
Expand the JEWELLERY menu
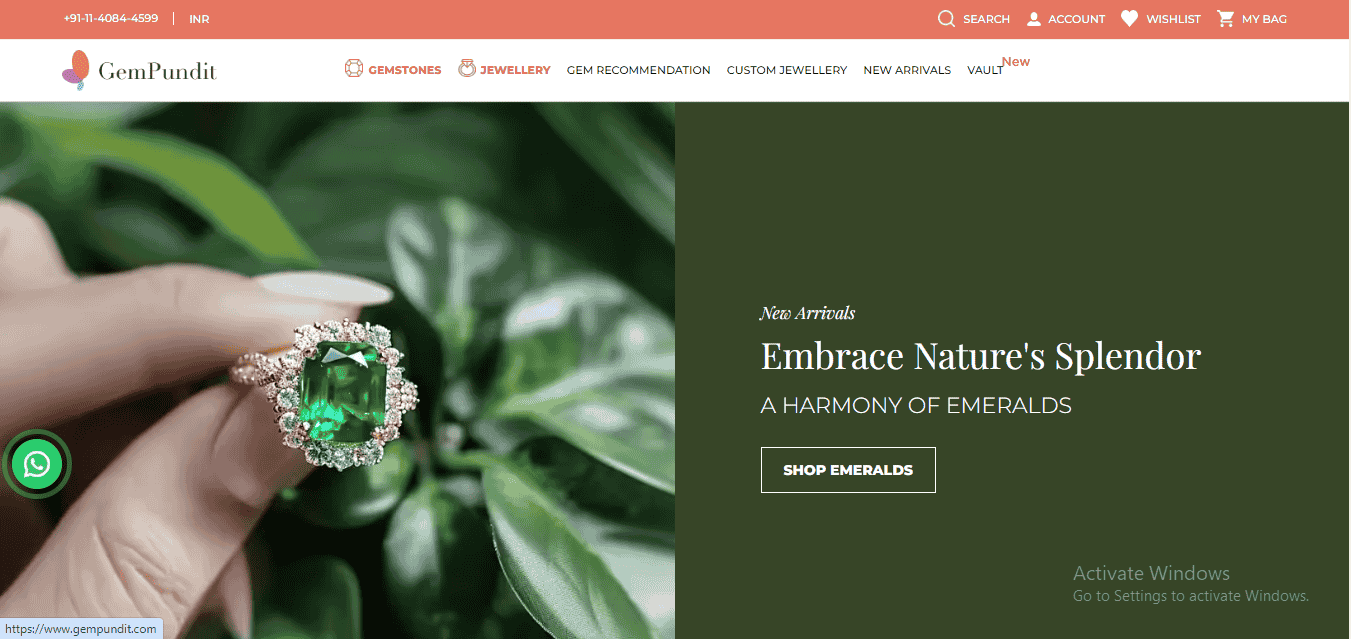click(515, 70)
